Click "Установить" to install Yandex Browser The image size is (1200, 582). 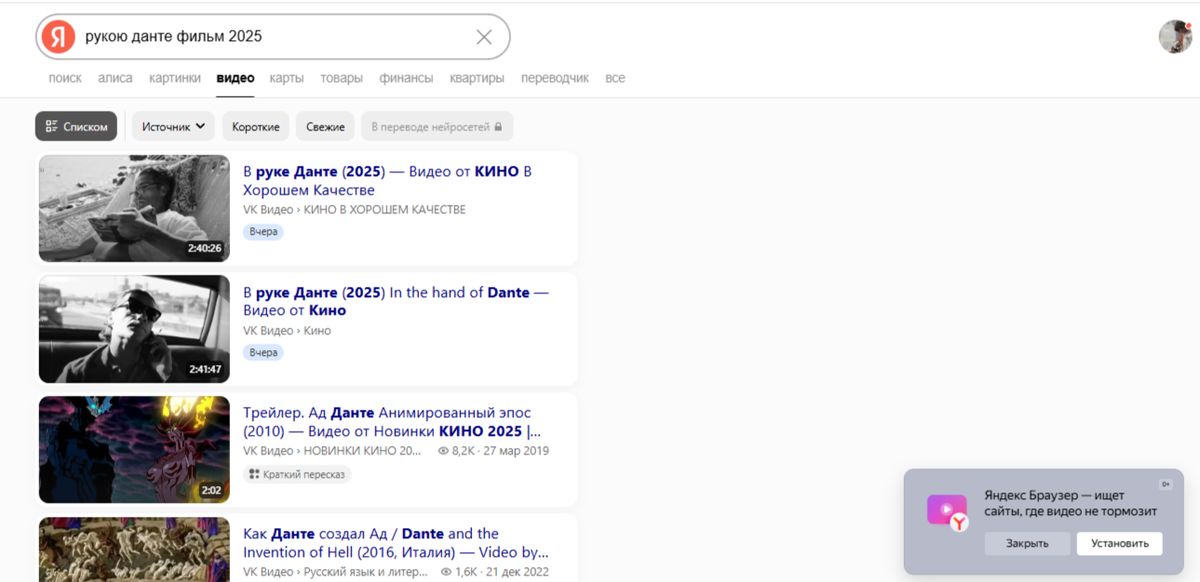click(x=1120, y=544)
